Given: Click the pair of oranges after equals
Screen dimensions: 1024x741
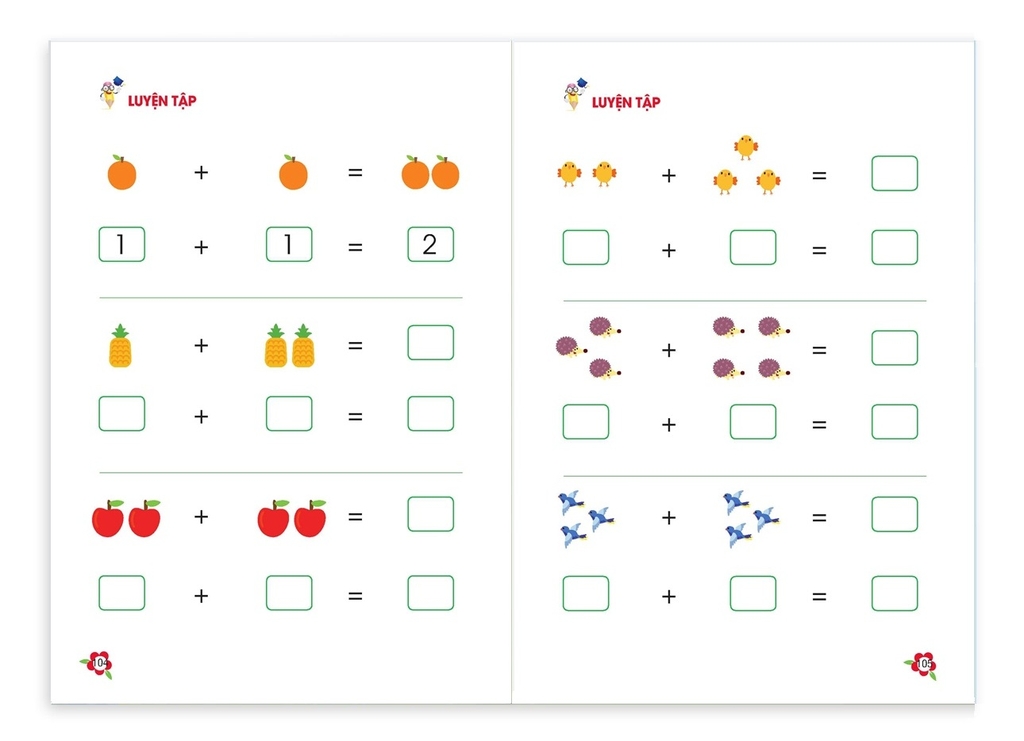Looking at the screenshot, I should pos(430,173).
